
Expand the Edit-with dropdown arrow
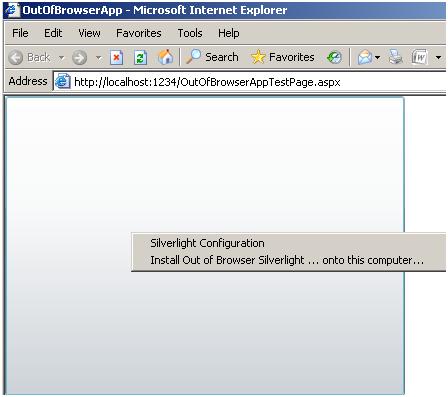(438, 57)
